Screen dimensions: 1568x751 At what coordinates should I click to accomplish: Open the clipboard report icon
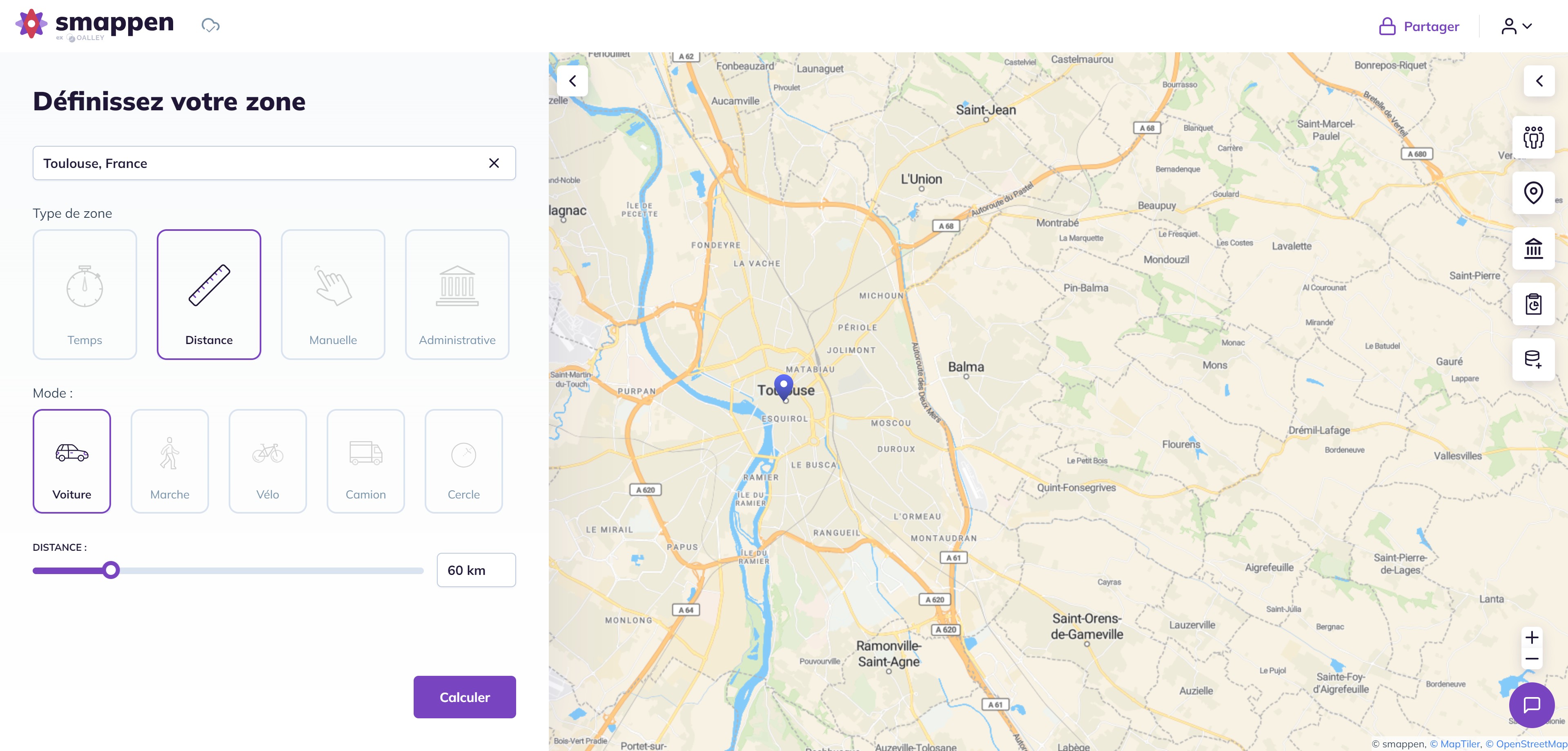(x=1533, y=304)
